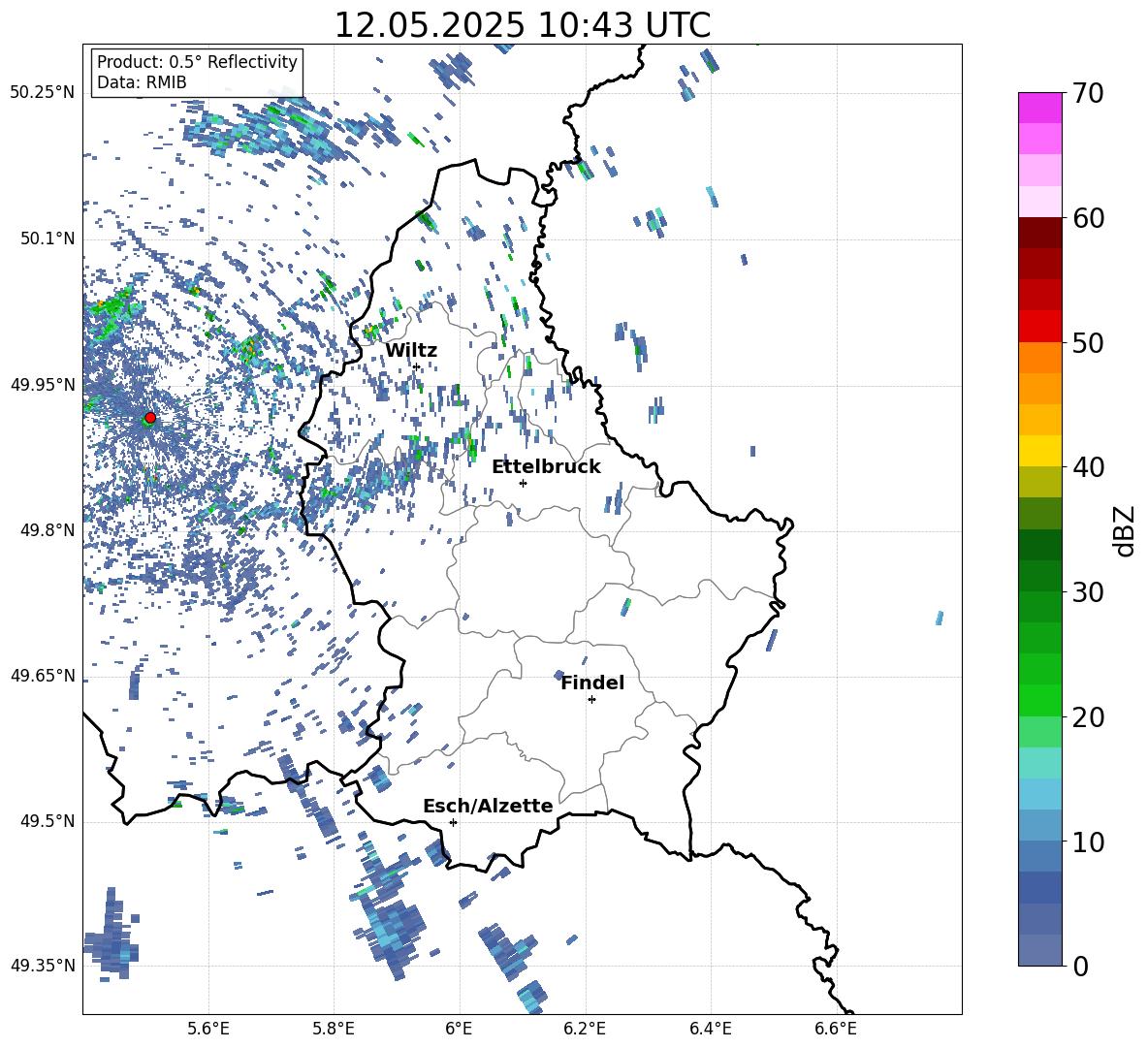1148x1048 pixels.
Task: Click the 30 tick label on colorbar
Action: tap(1087, 592)
